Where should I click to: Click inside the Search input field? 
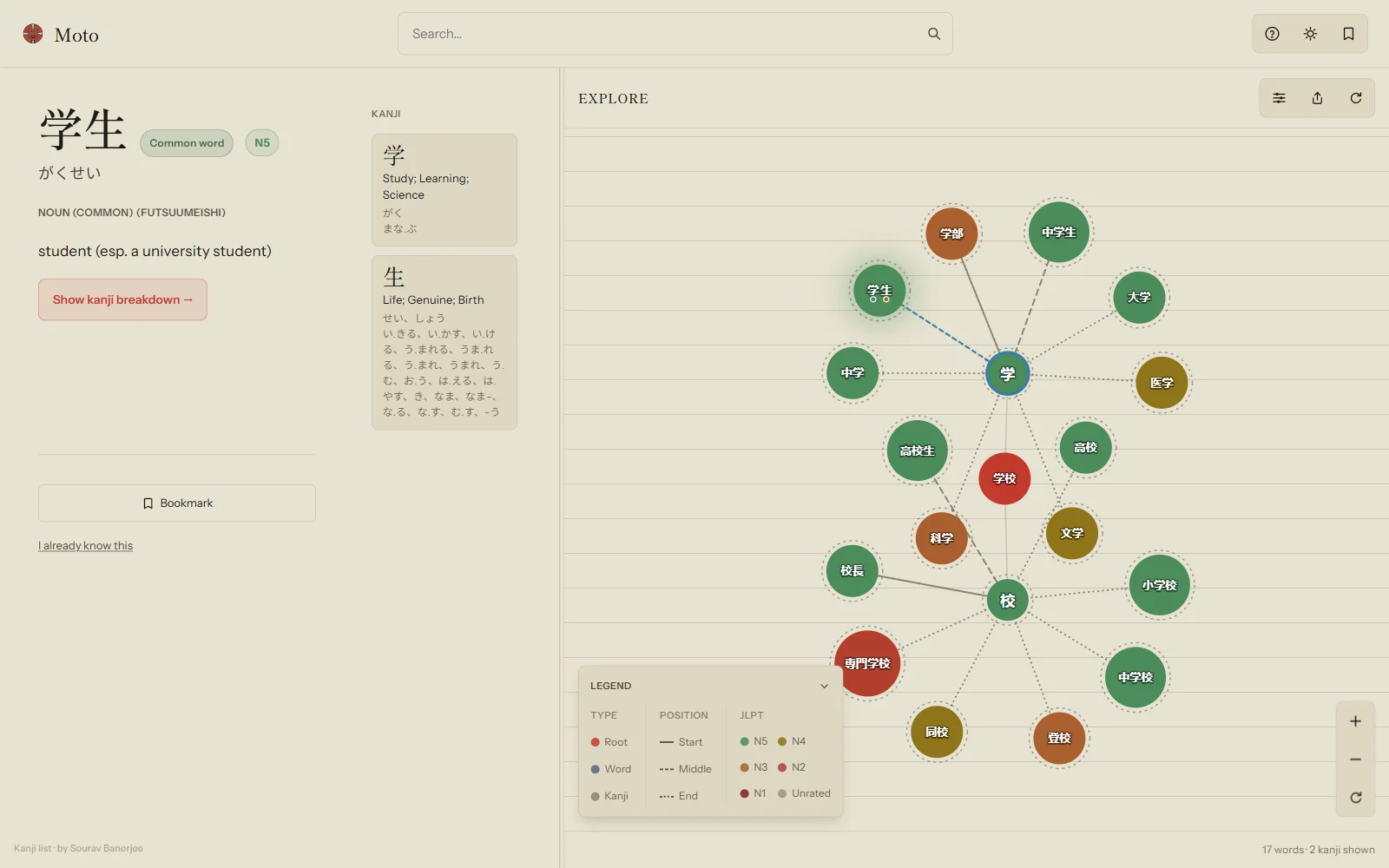point(675,34)
